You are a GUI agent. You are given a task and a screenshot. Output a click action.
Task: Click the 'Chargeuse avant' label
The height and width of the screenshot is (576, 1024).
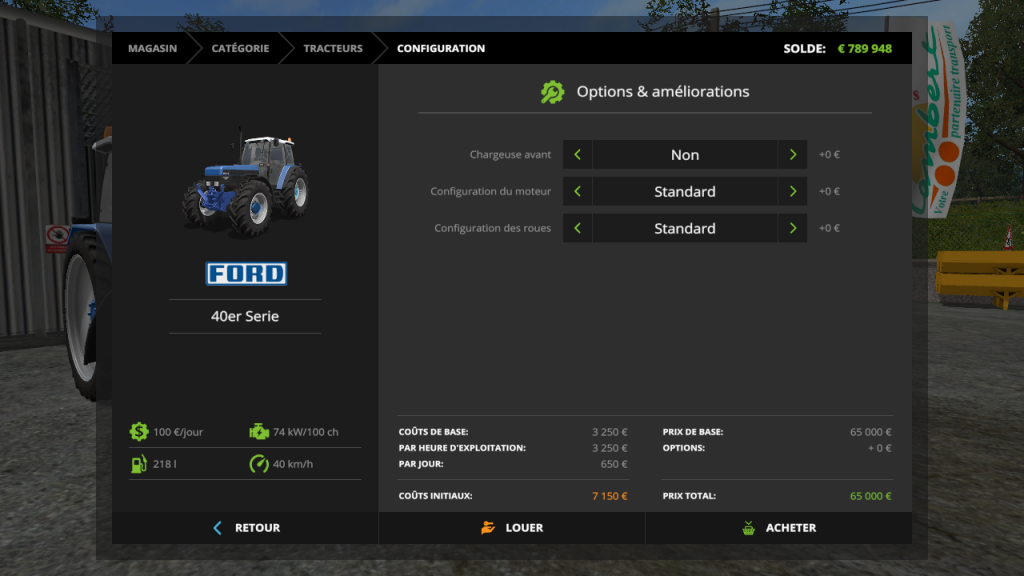(510, 155)
